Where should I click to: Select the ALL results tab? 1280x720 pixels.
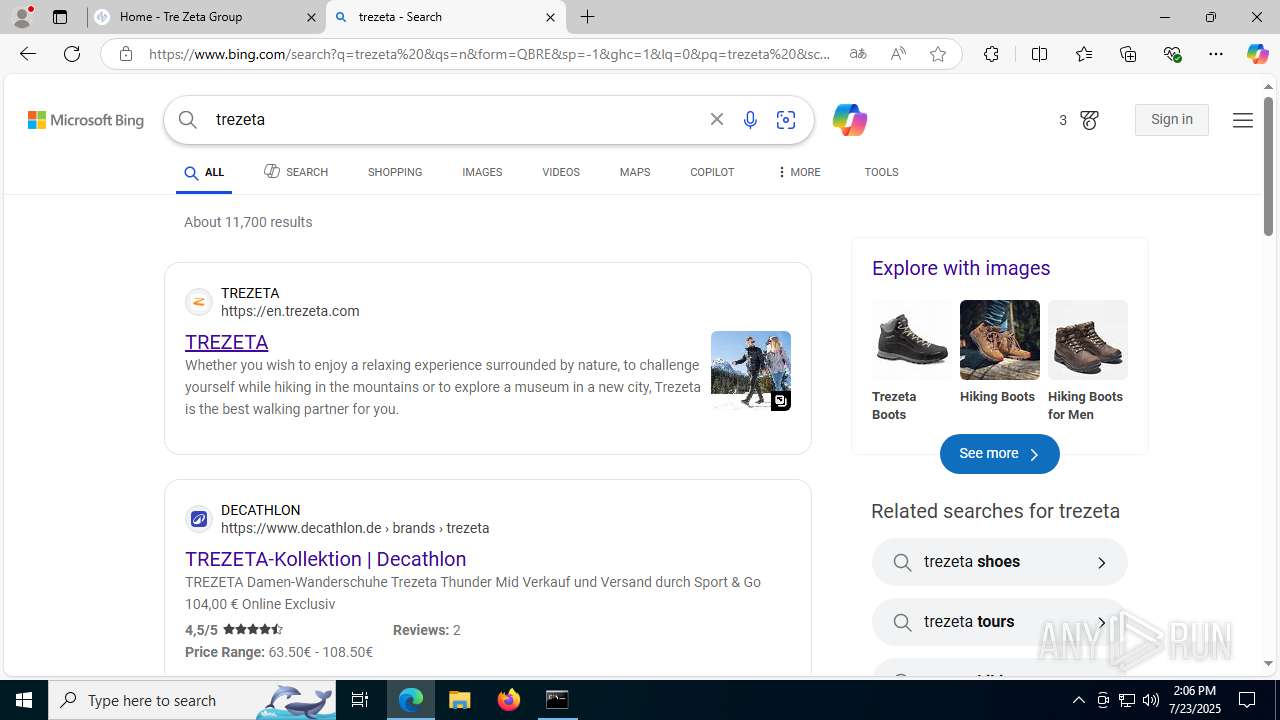coord(204,173)
